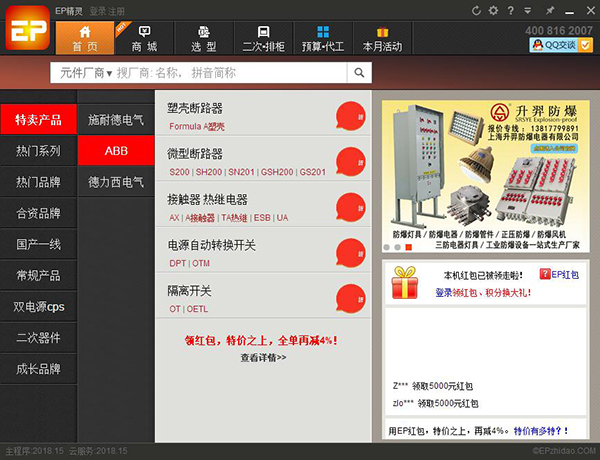Click red round badge beside 隔离开关
Image resolution: width=600 pixels, height=460 pixels.
coord(349,298)
